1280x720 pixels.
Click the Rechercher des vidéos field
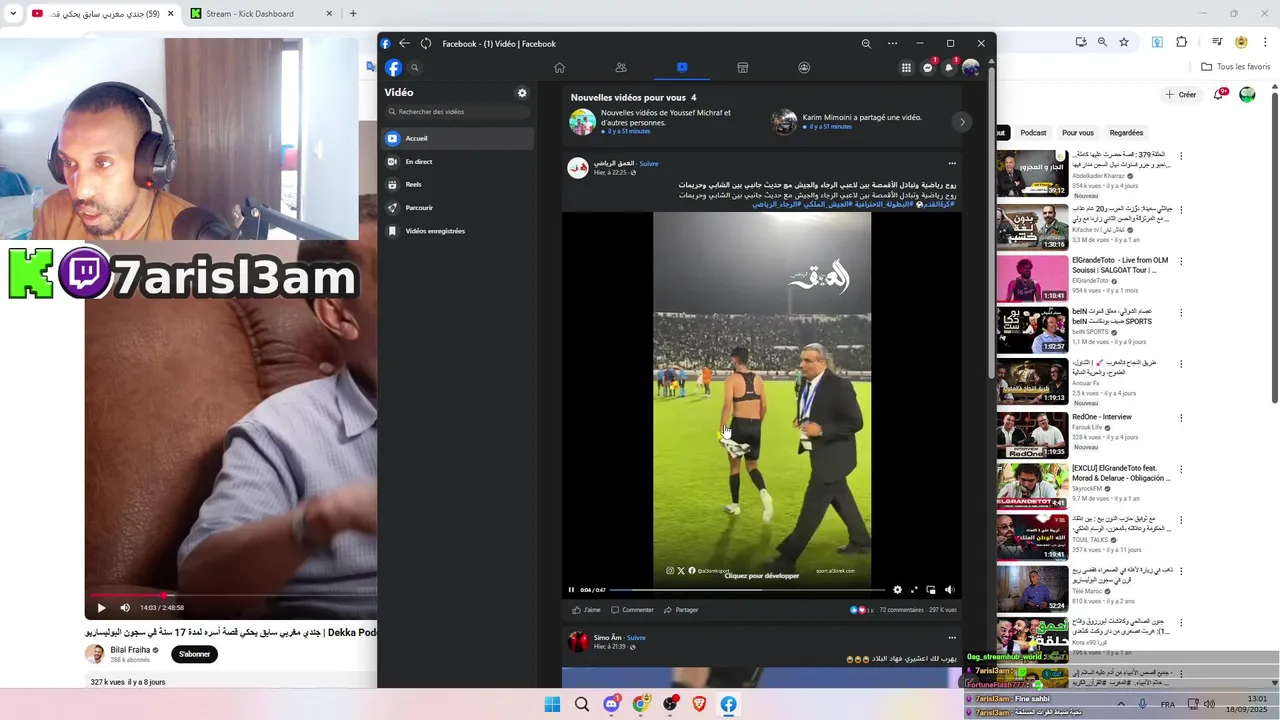(458, 112)
